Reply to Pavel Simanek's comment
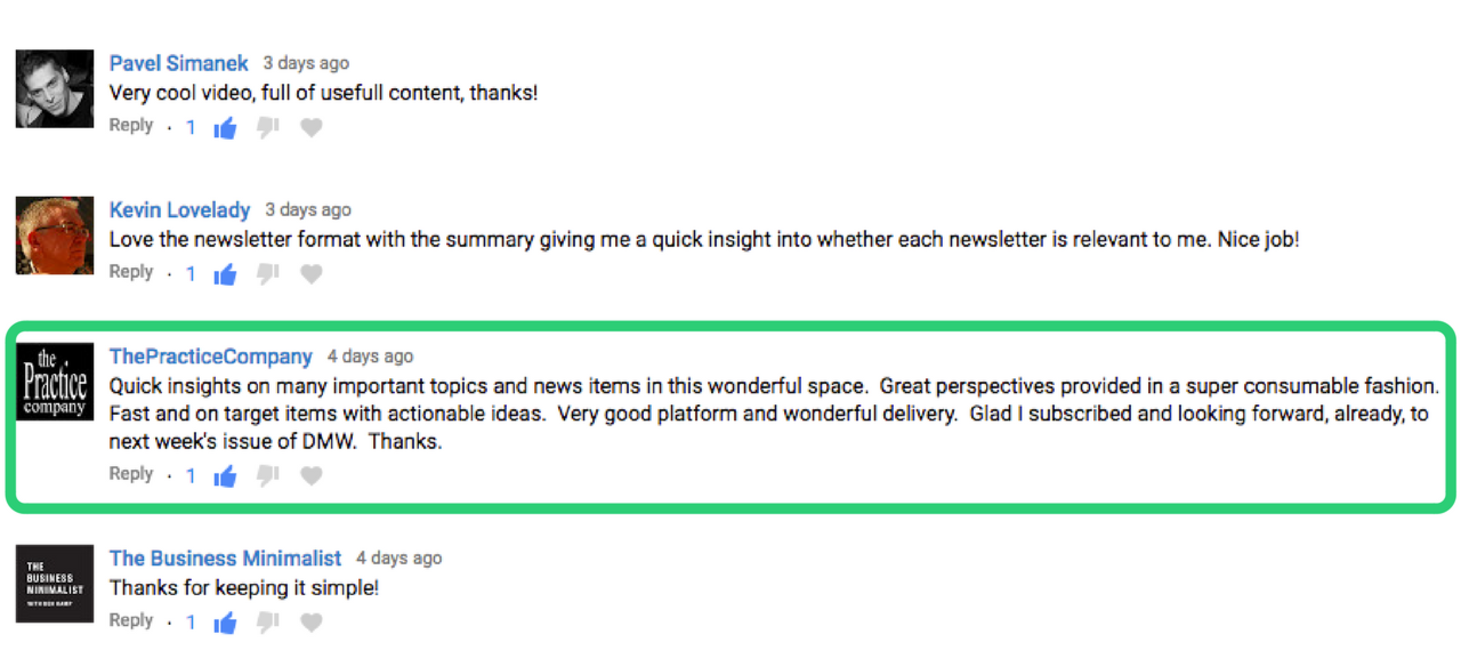The width and height of the screenshot is (1460, 657). [x=131, y=126]
